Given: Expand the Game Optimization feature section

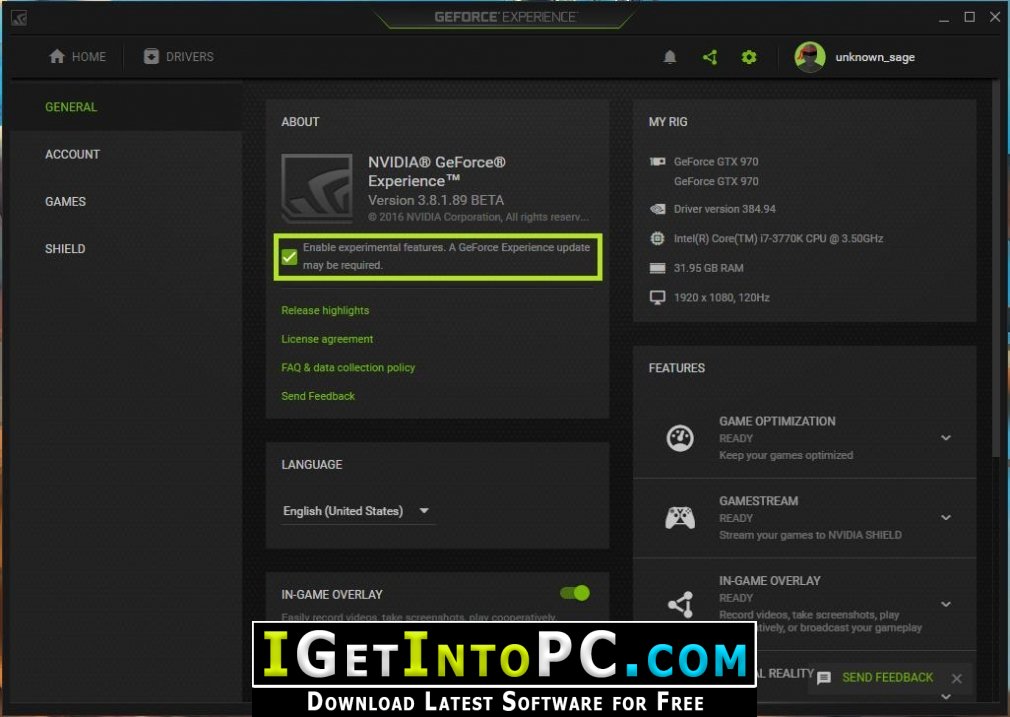Looking at the screenshot, I should (x=946, y=438).
